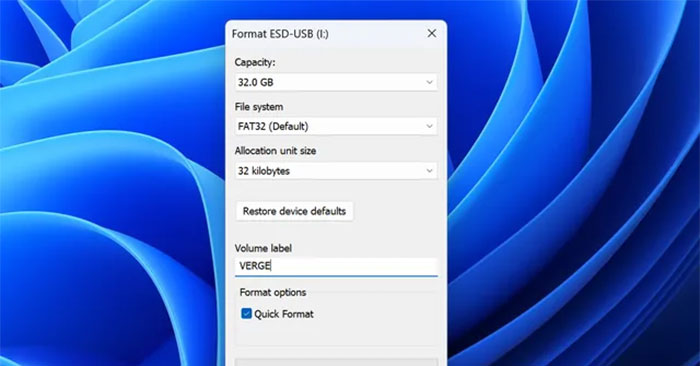Click the Volume label caption
Screen dimensions: 700x366
click(263, 248)
